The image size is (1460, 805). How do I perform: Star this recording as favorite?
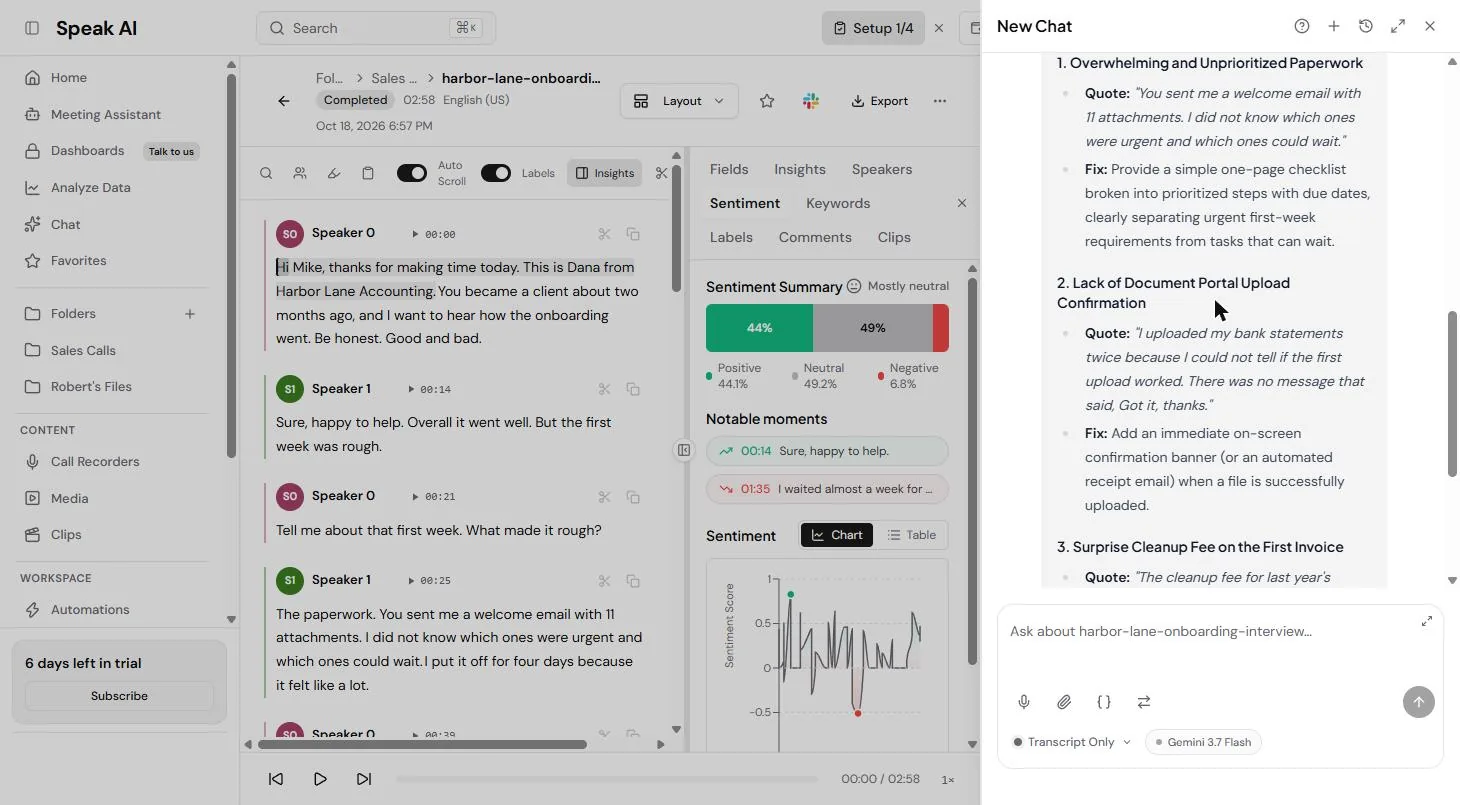767,101
